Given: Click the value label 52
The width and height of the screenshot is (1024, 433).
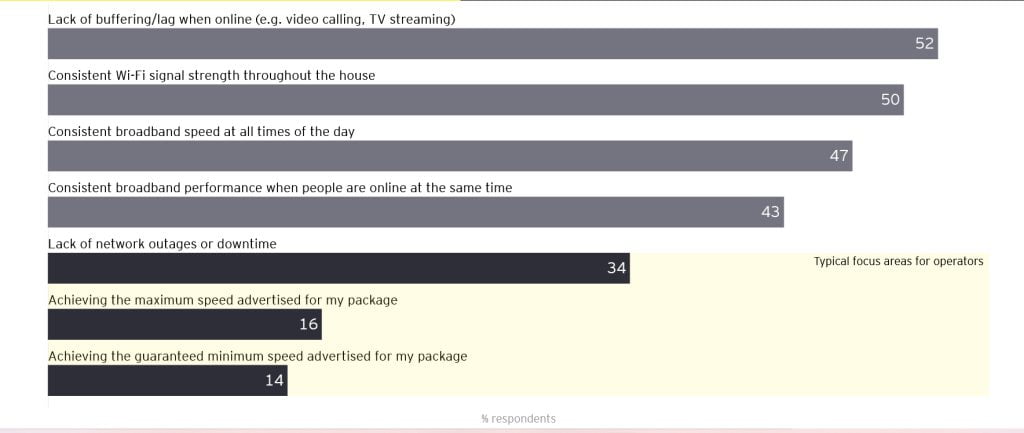Looking at the screenshot, I should tap(924, 44).
